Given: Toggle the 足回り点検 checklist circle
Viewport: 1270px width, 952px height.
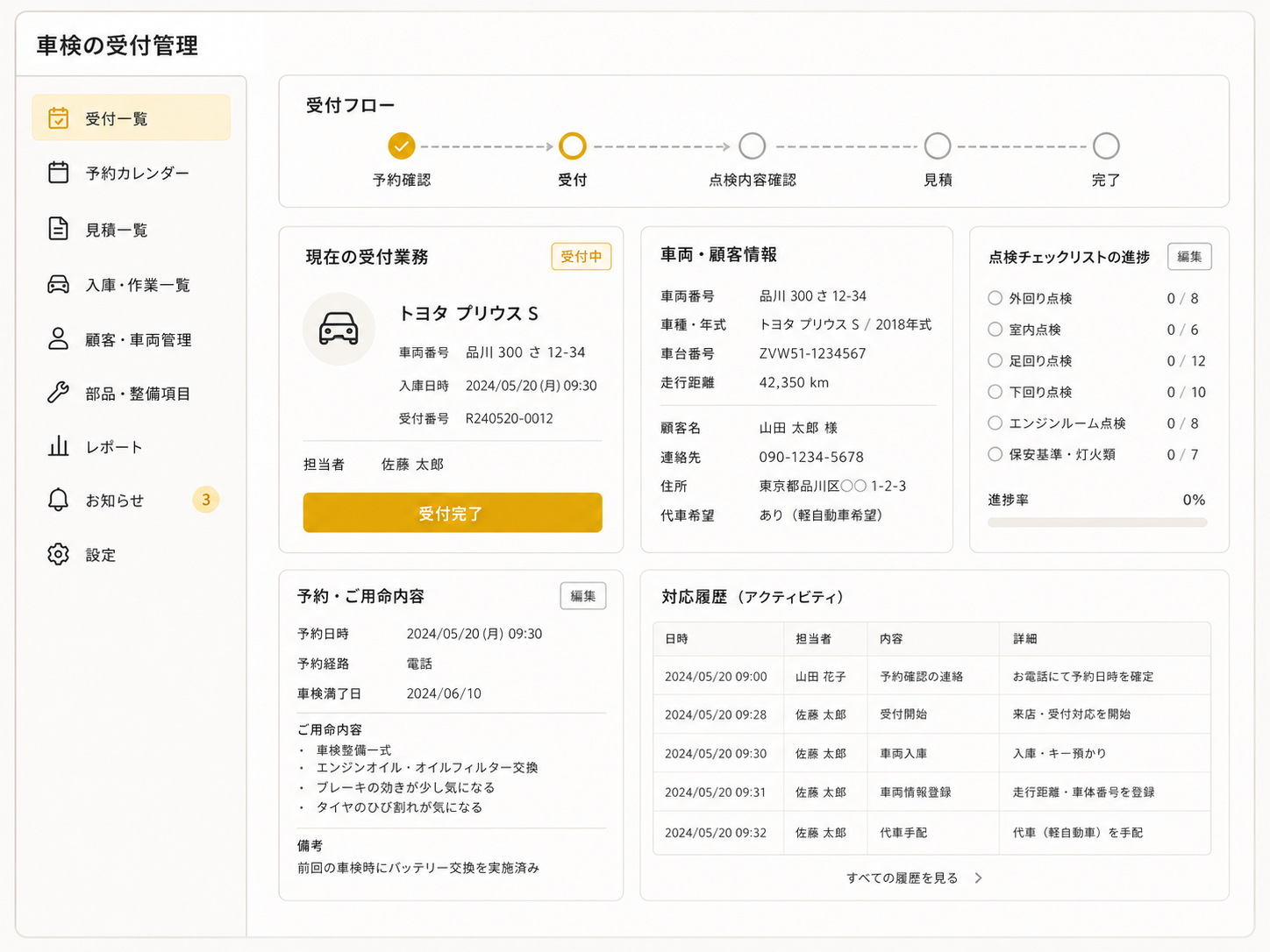Looking at the screenshot, I should click(995, 360).
